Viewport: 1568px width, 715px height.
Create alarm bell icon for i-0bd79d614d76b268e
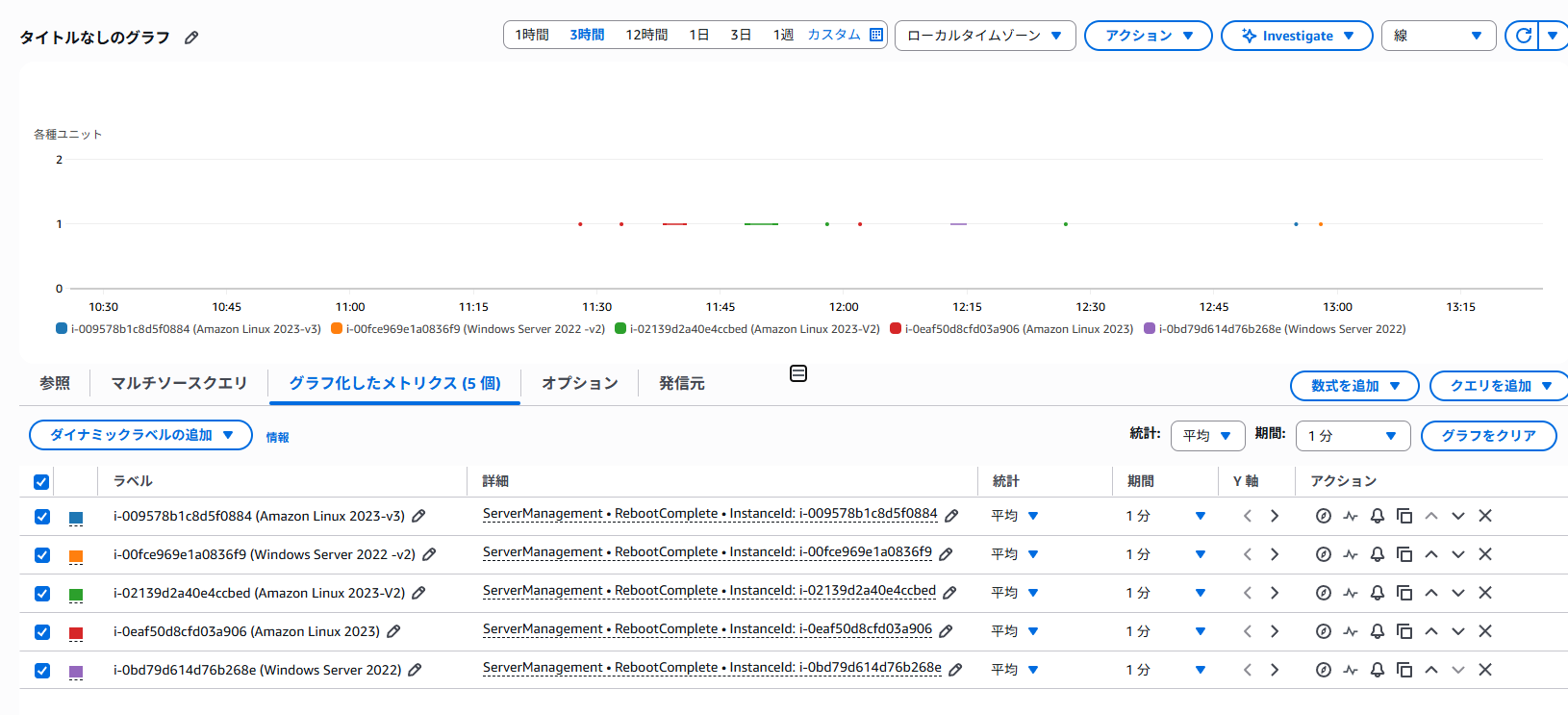(1378, 670)
